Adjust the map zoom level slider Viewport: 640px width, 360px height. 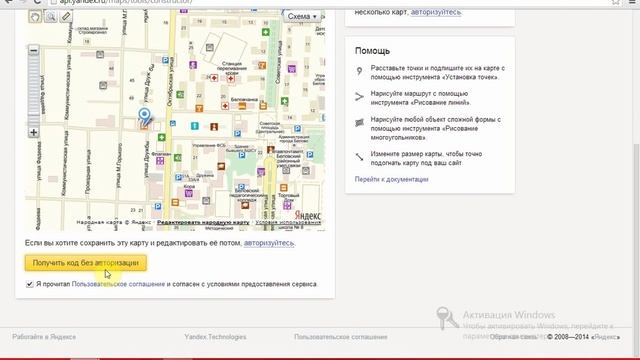pos(33,91)
